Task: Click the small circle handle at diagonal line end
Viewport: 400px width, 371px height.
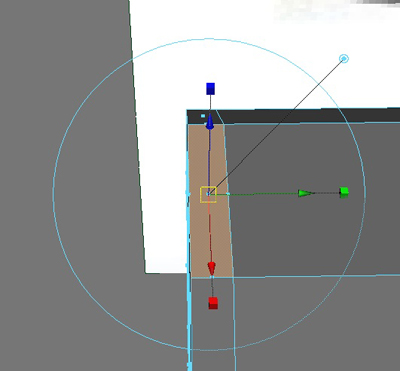Action: [x=344, y=59]
